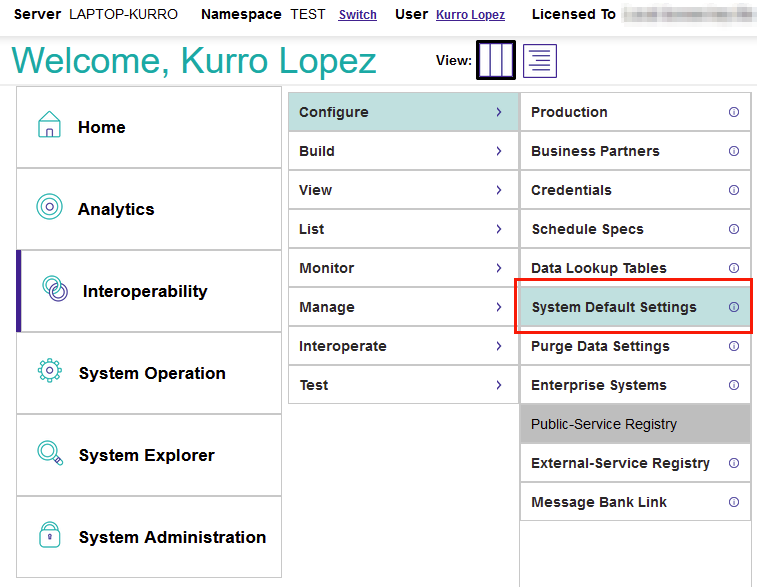Click the System Operation gear icon
757x587 pixels.
[49, 372]
